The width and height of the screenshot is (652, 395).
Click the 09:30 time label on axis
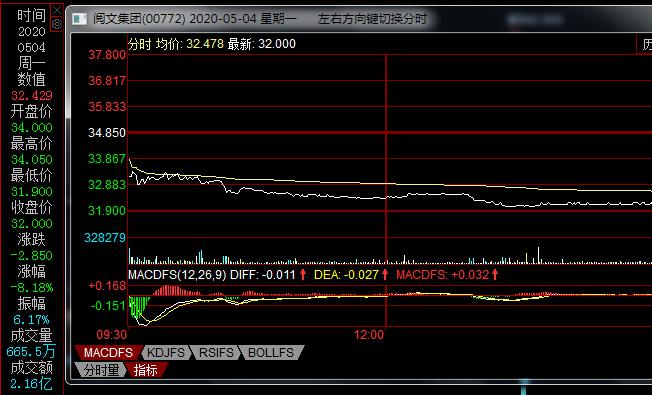click(111, 335)
